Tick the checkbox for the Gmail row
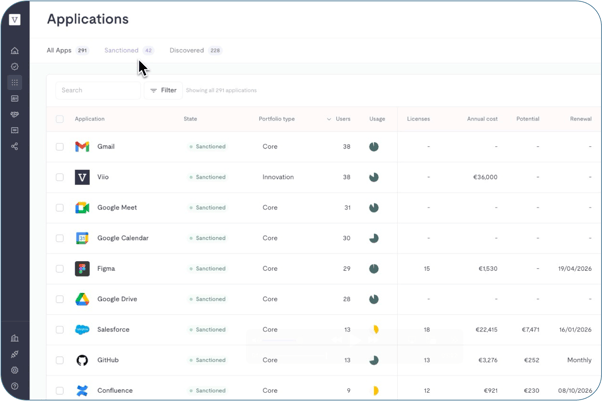This screenshot has height=401, width=602. coord(60,147)
